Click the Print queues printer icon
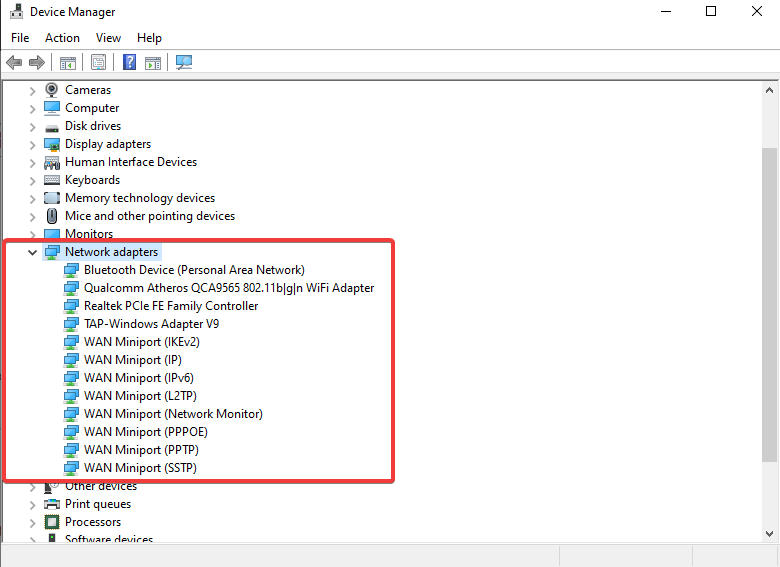 pyautogui.click(x=52, y=504)
